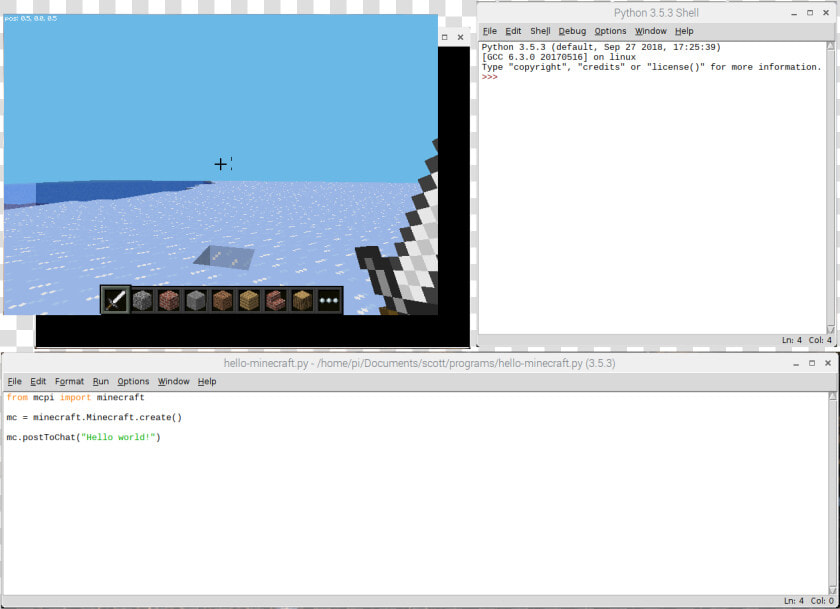Select the brick block hotbar slot
Screen dimensions: 840x609
(169, 300)
